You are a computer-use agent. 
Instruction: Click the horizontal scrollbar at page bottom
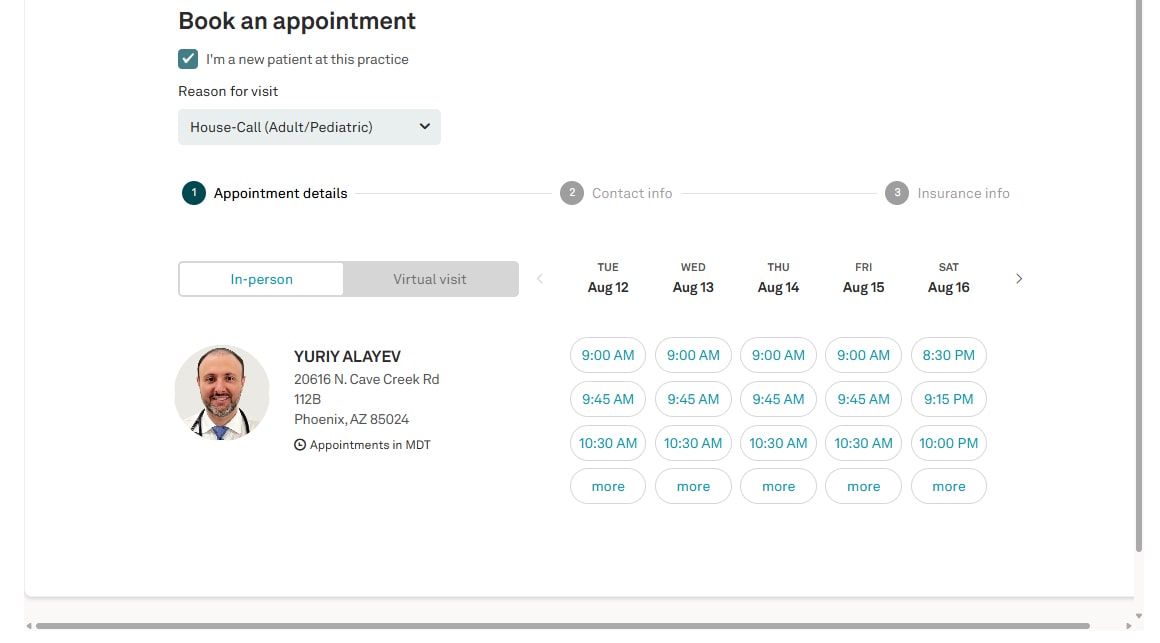(x=560, y=626)
